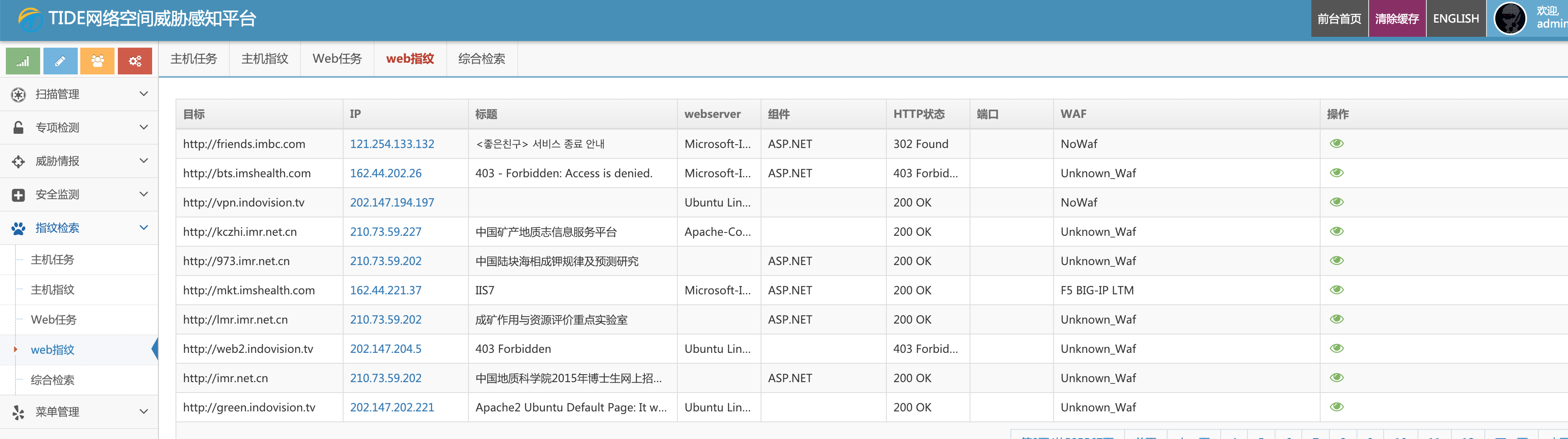1568x439 pixels.
Task: Click the 302 Found status cell
Action: (x=928, y=144)
